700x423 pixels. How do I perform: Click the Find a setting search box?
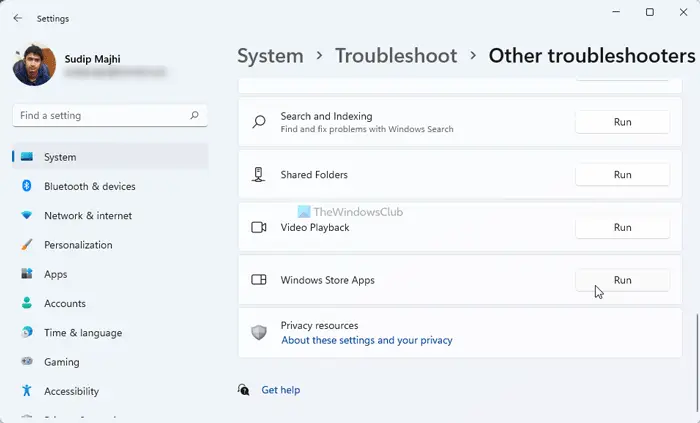click(x=100, y=116)
